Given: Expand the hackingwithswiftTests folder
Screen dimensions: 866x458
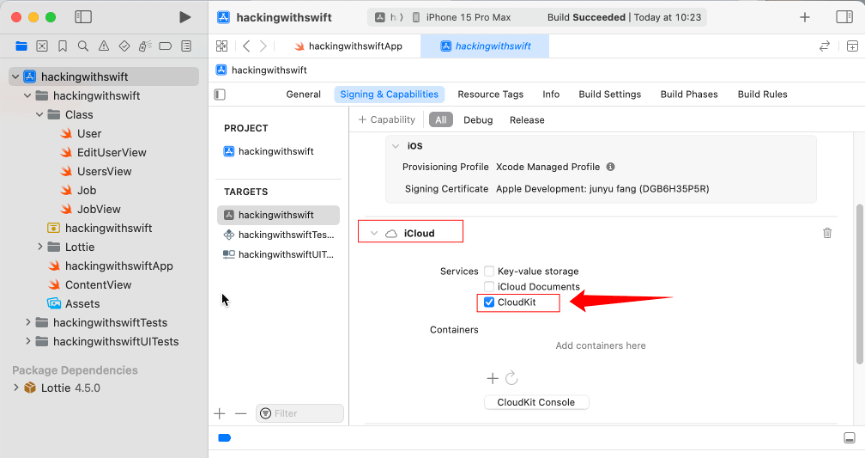Looking at the screenshot, I should click(x=28, y=323).
